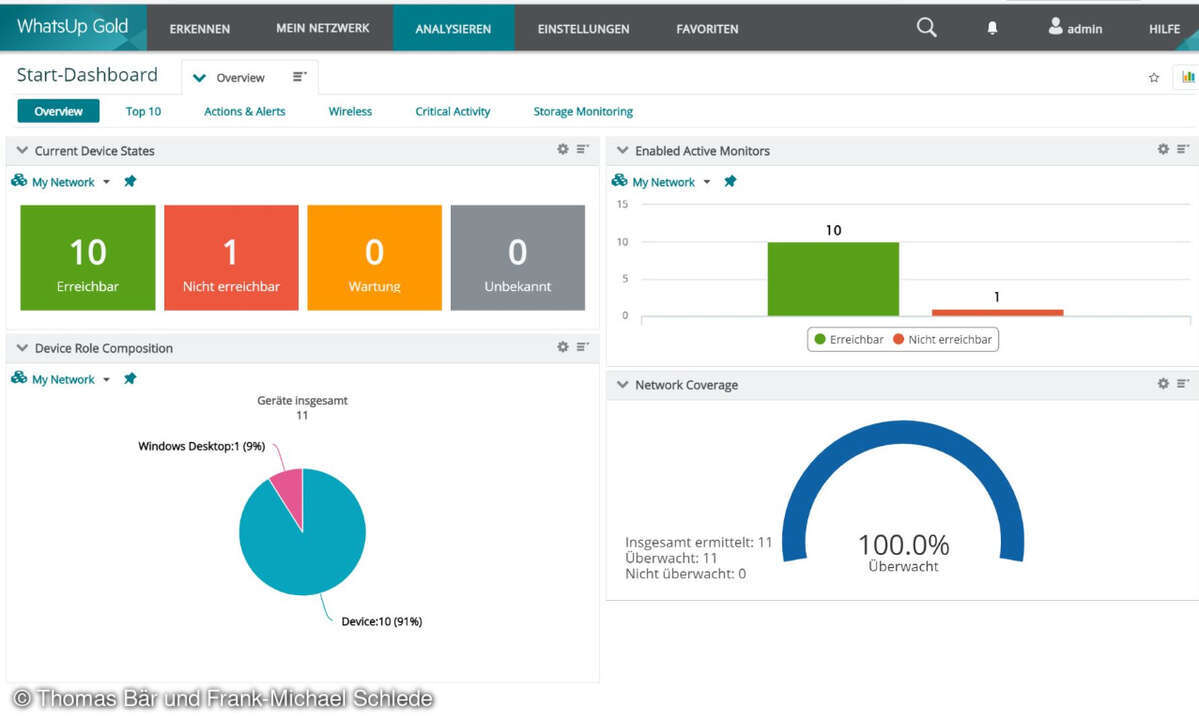Click the Windows Desktop:1 (9%) label
The height and width of the screenshot is (720, 1199).
(x=202, y=446)
